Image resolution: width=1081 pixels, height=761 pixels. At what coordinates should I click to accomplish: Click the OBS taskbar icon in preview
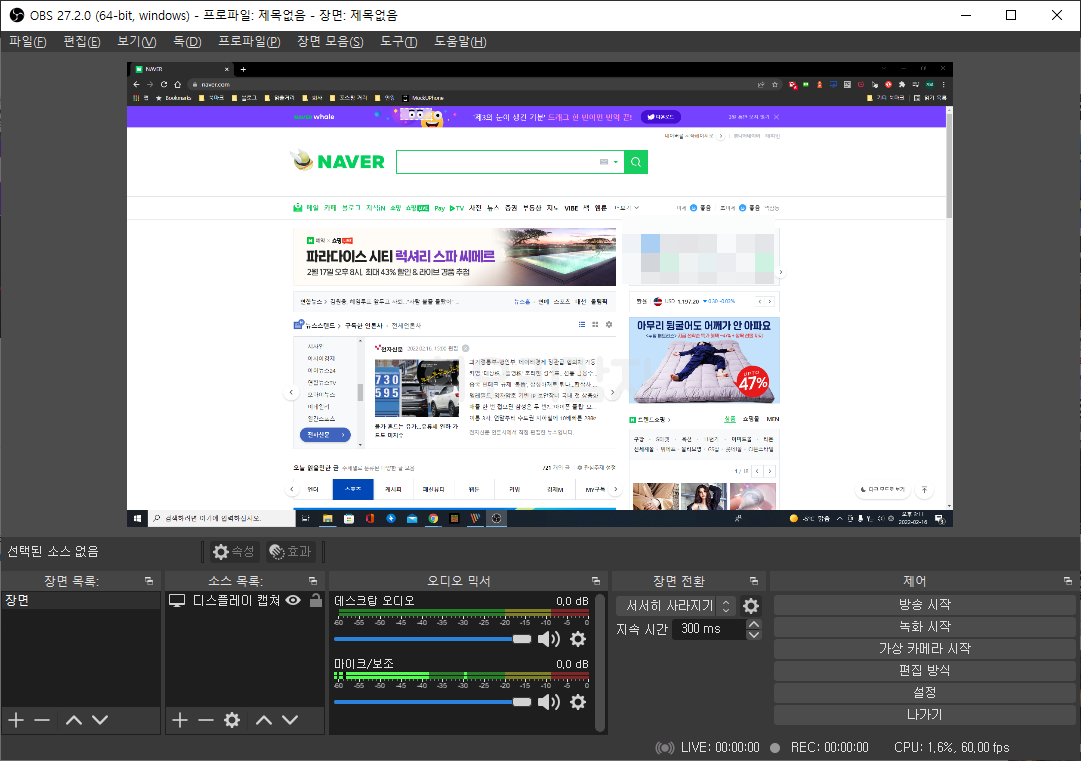(496, 518)
